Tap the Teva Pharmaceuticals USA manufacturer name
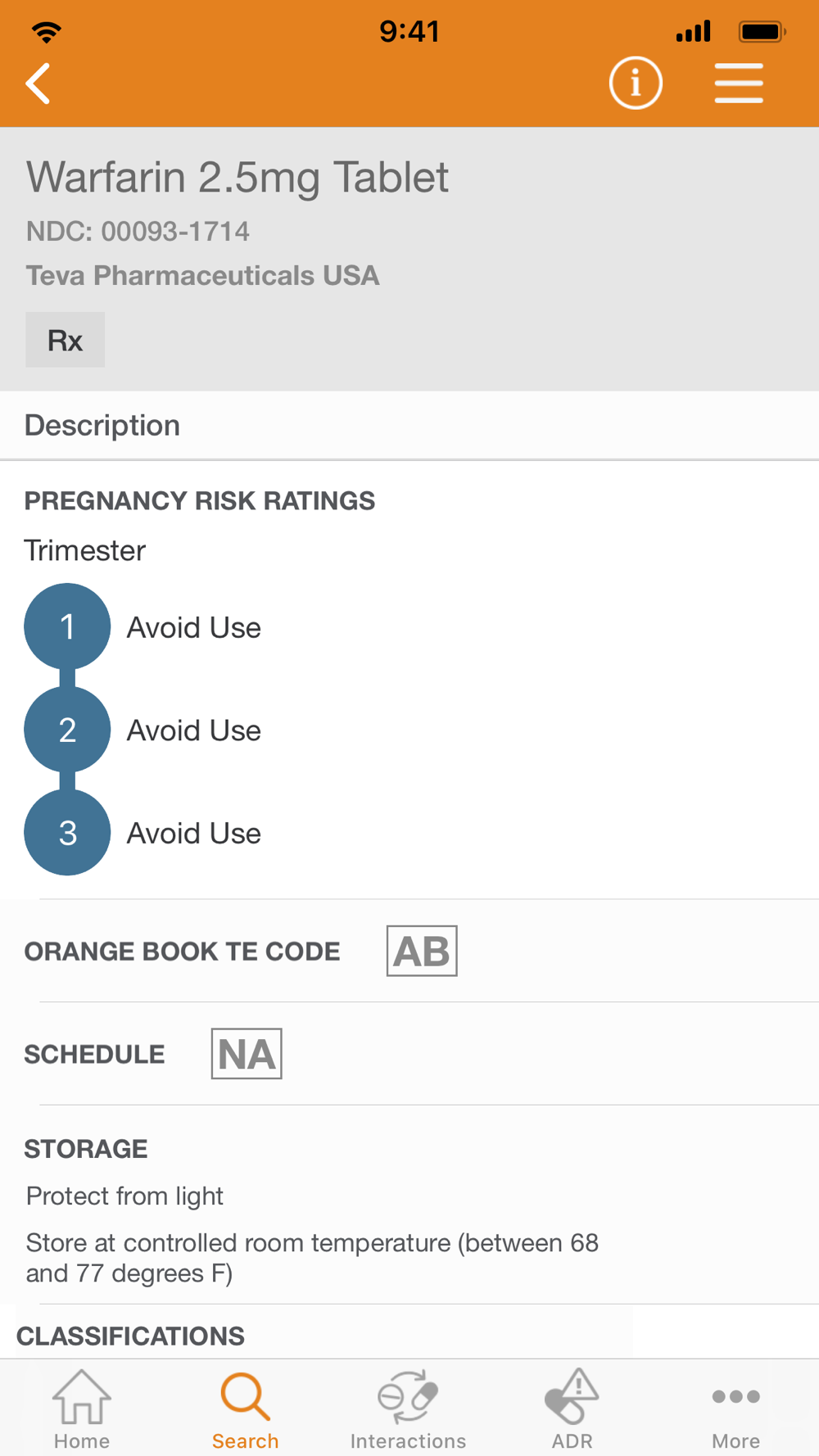The height and width of the screenshot is (1456, 819). click(202, 276)
